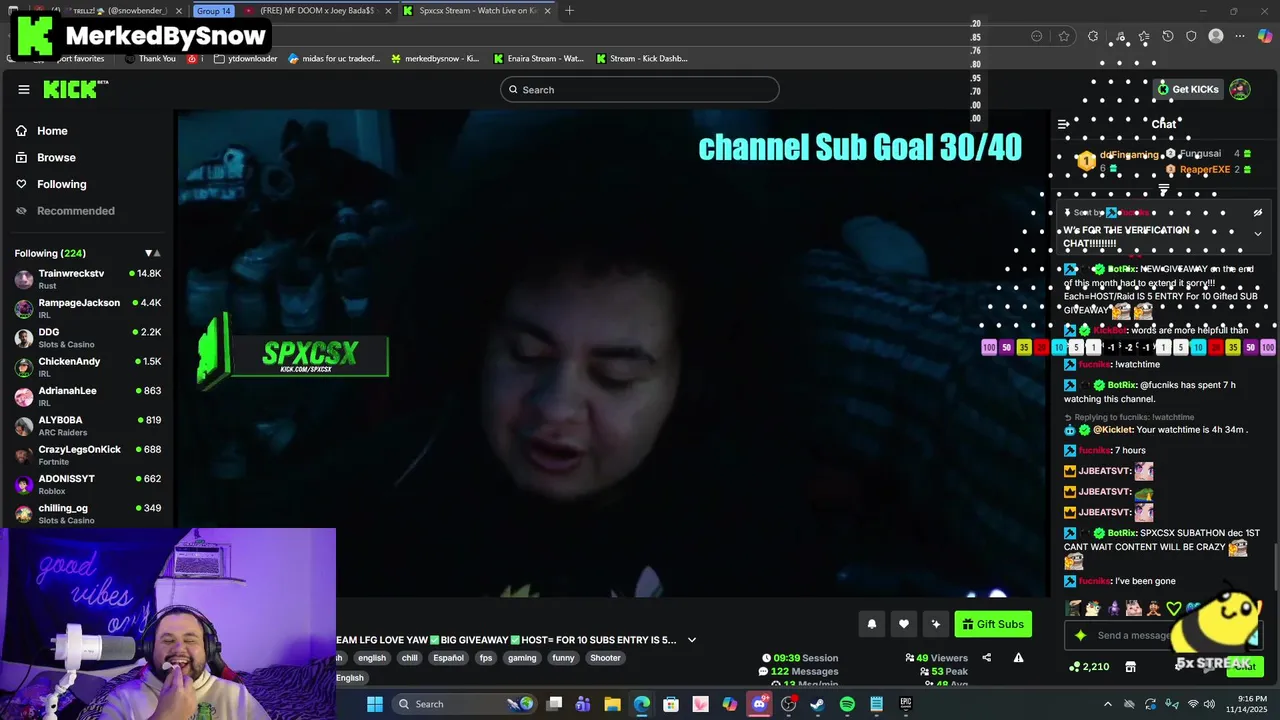
Task: Open RampageJackson channel in following list
Action: (87, 308)
